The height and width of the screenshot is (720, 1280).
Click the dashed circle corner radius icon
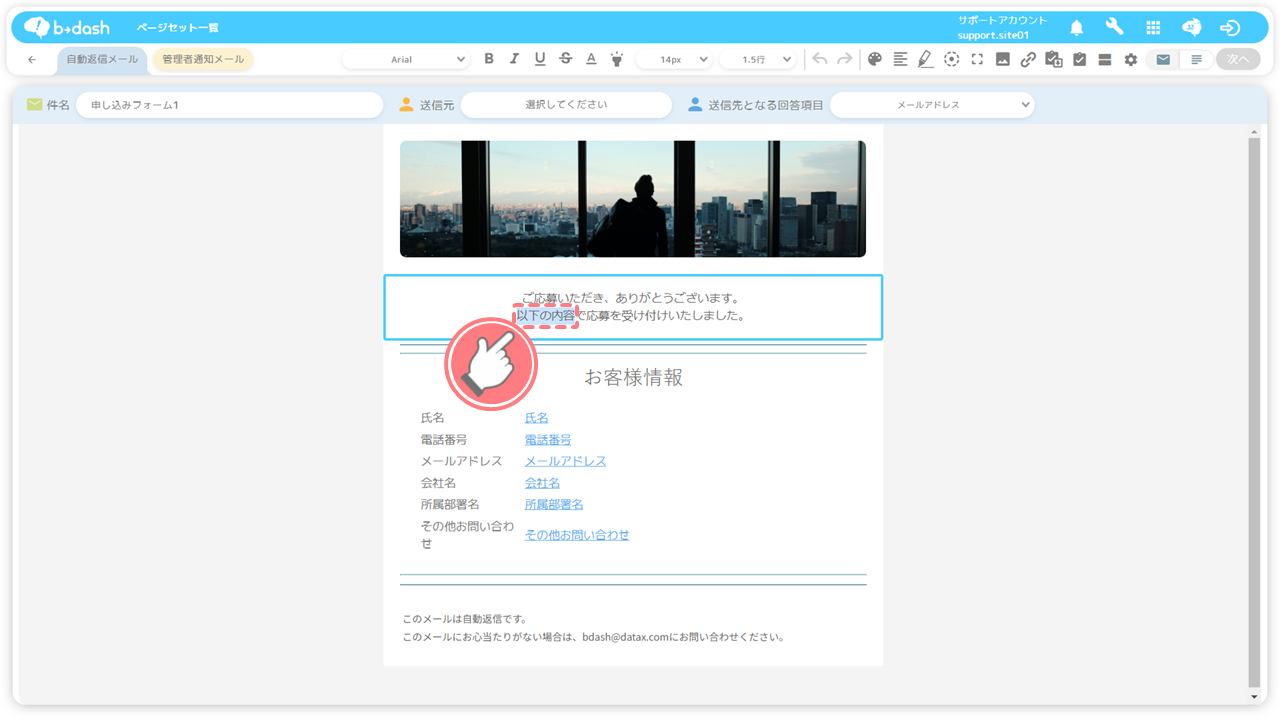(951, 59)
